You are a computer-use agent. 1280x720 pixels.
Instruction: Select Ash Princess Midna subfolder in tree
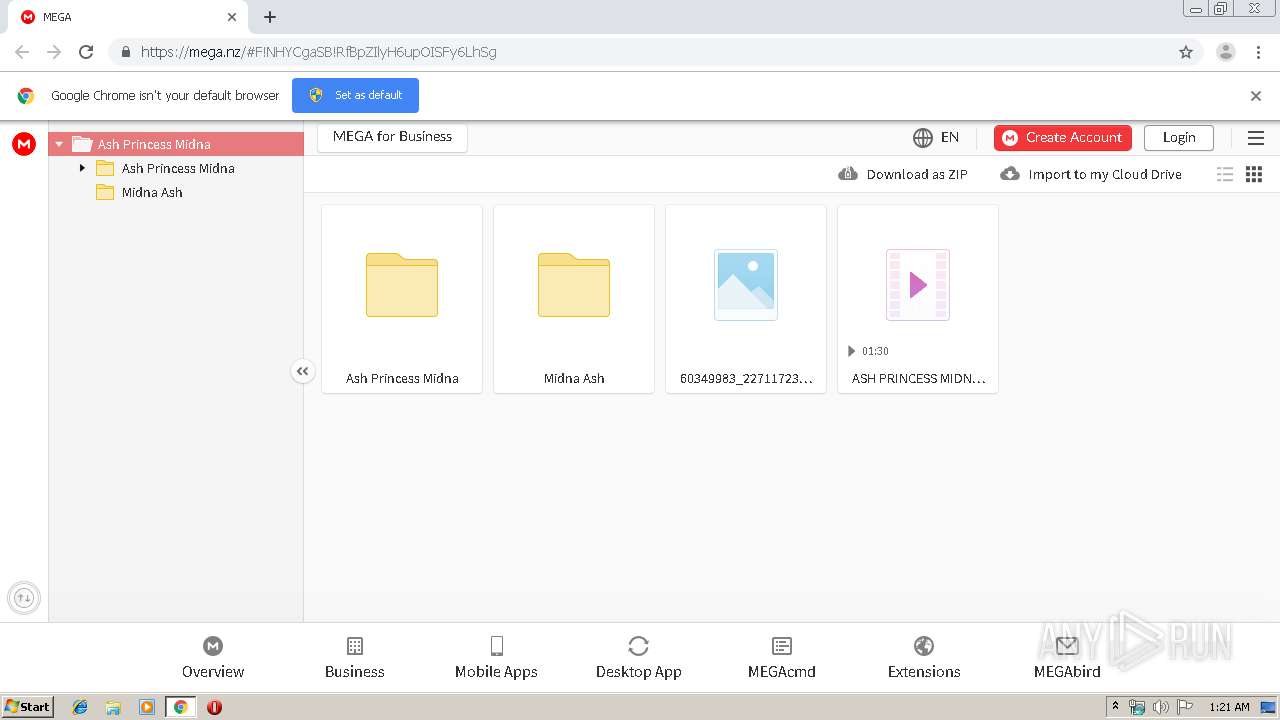pyautogui.click(x=178, y=168)
